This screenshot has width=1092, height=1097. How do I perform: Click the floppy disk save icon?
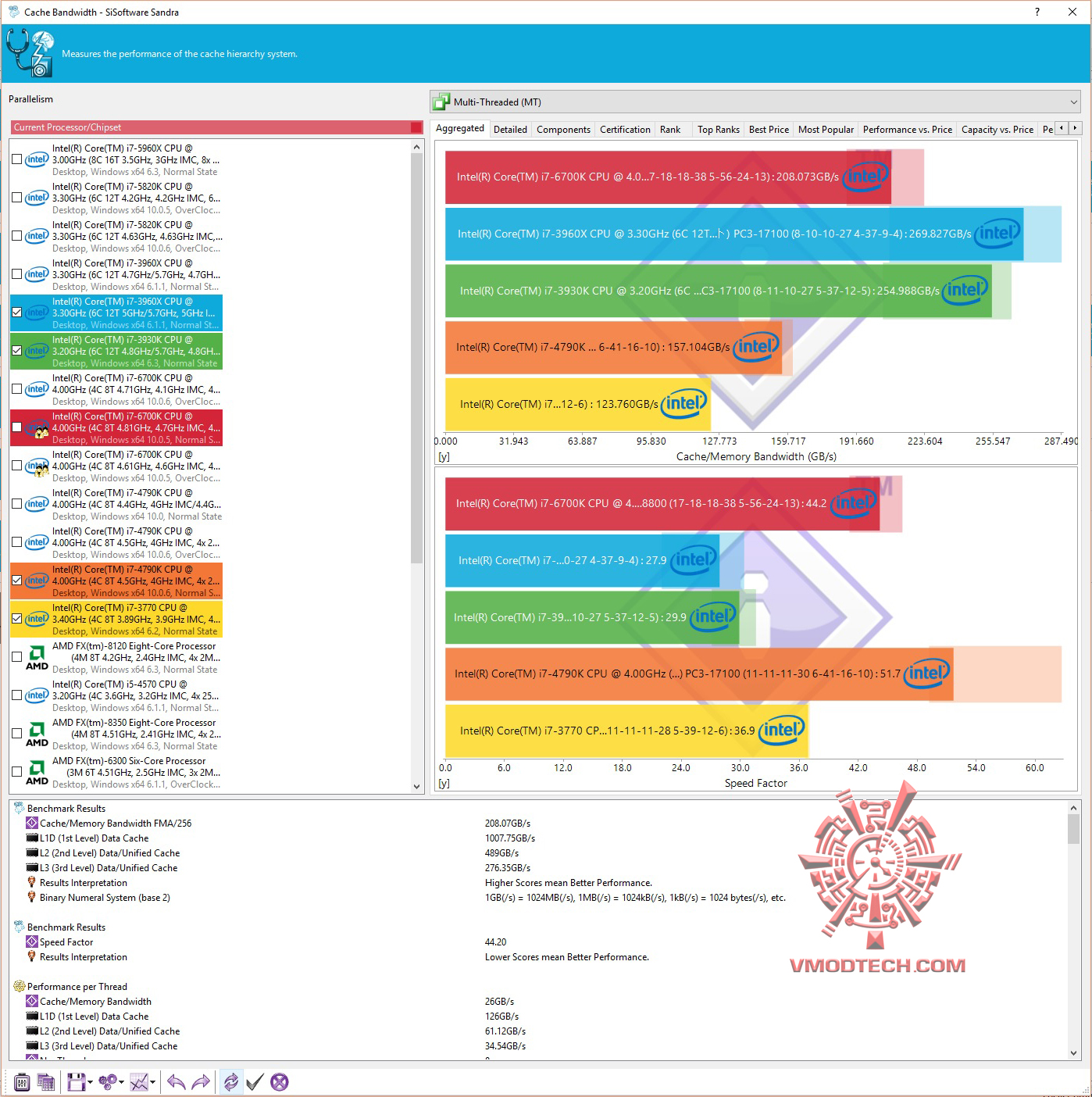76,1082
